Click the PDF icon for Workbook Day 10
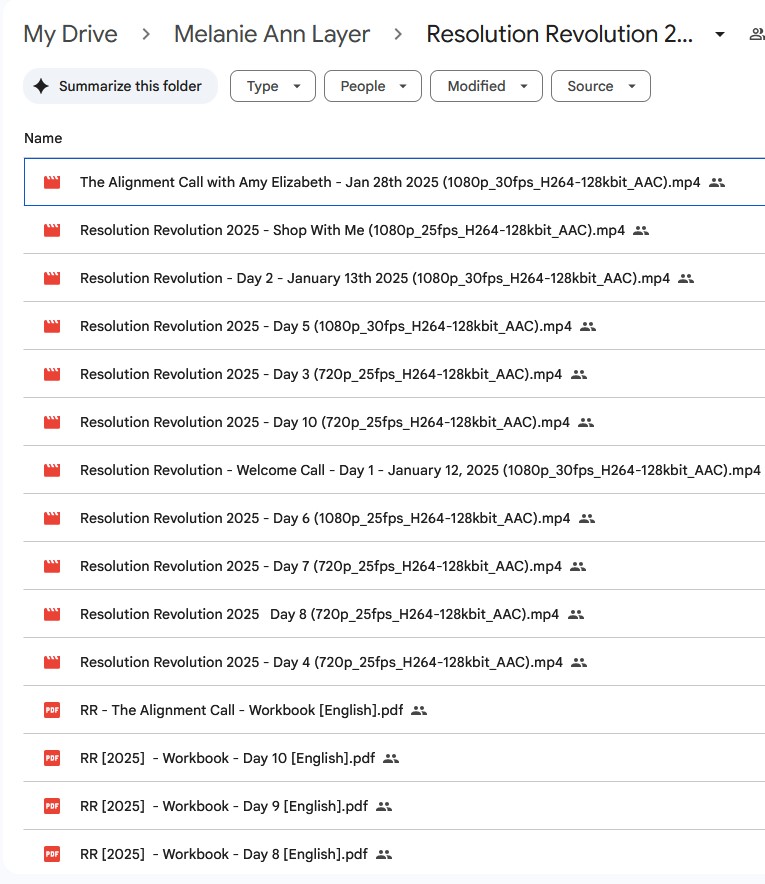Viewport: 765px width, 884px height. coord(52,758)
